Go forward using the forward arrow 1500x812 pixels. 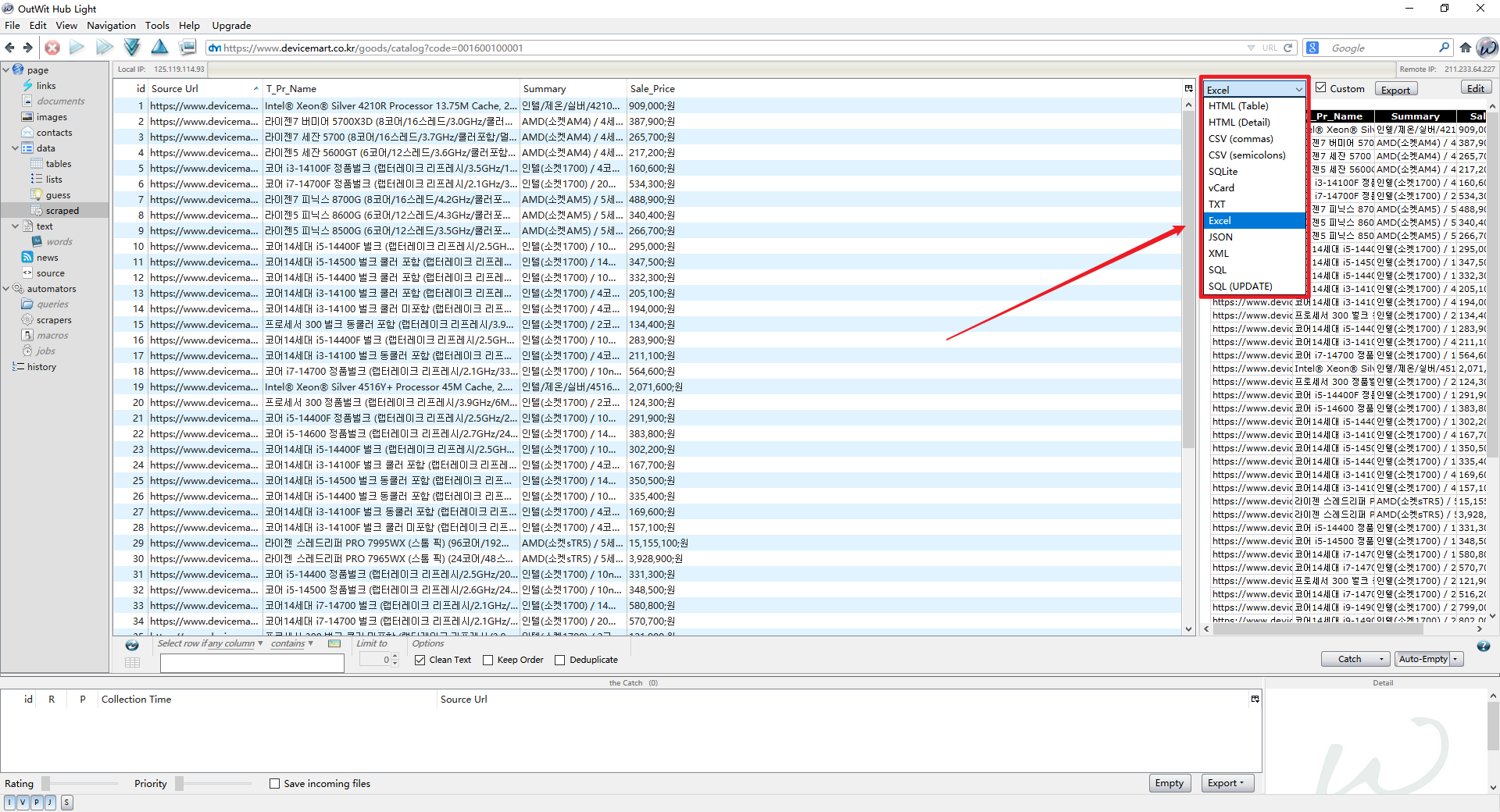click(28, 48)
